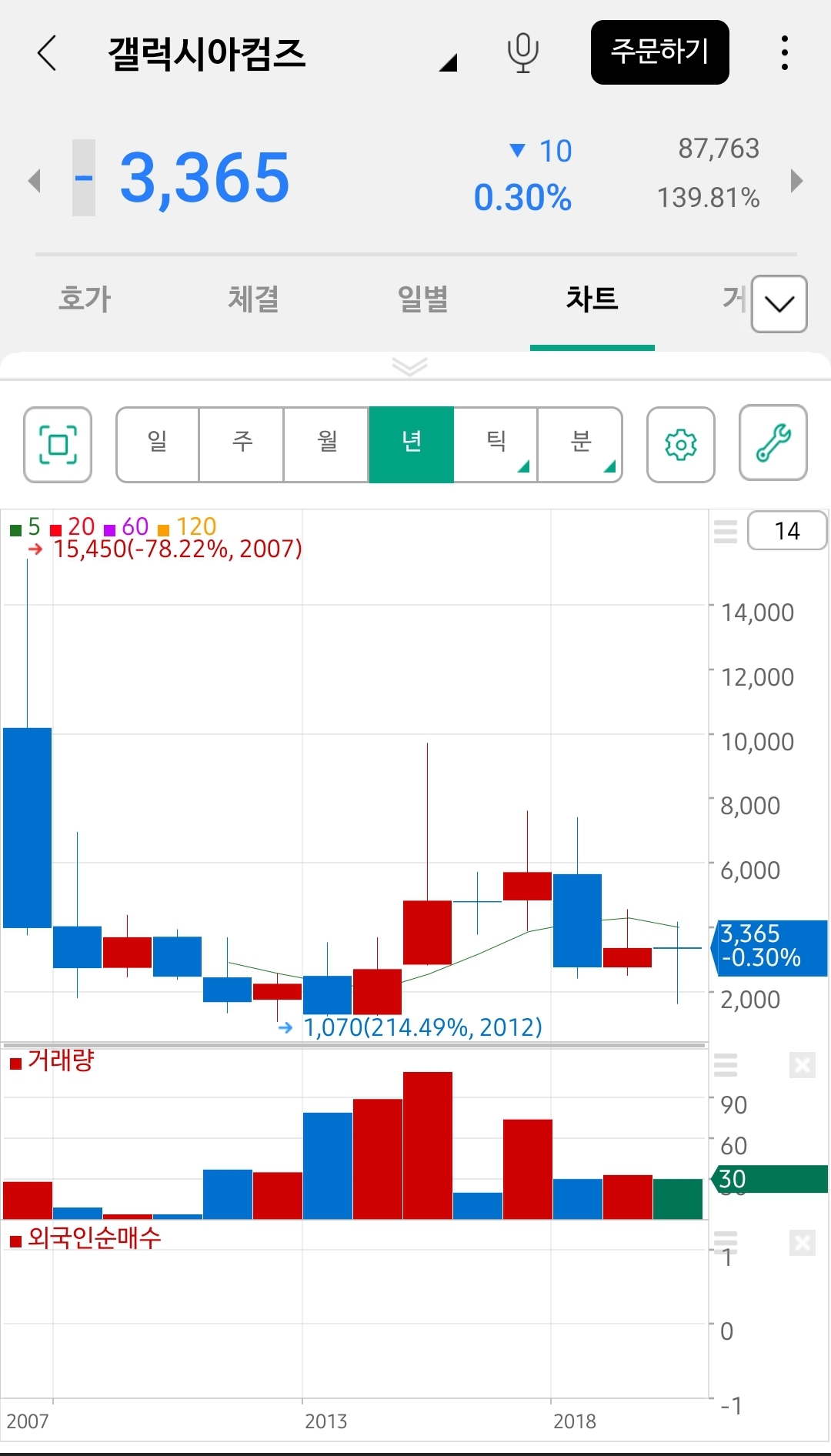Image resolution: width=831 pixels, height=1456 pixels.
Task: Select the 주 weekly period
Action: [x=242, y=445]
